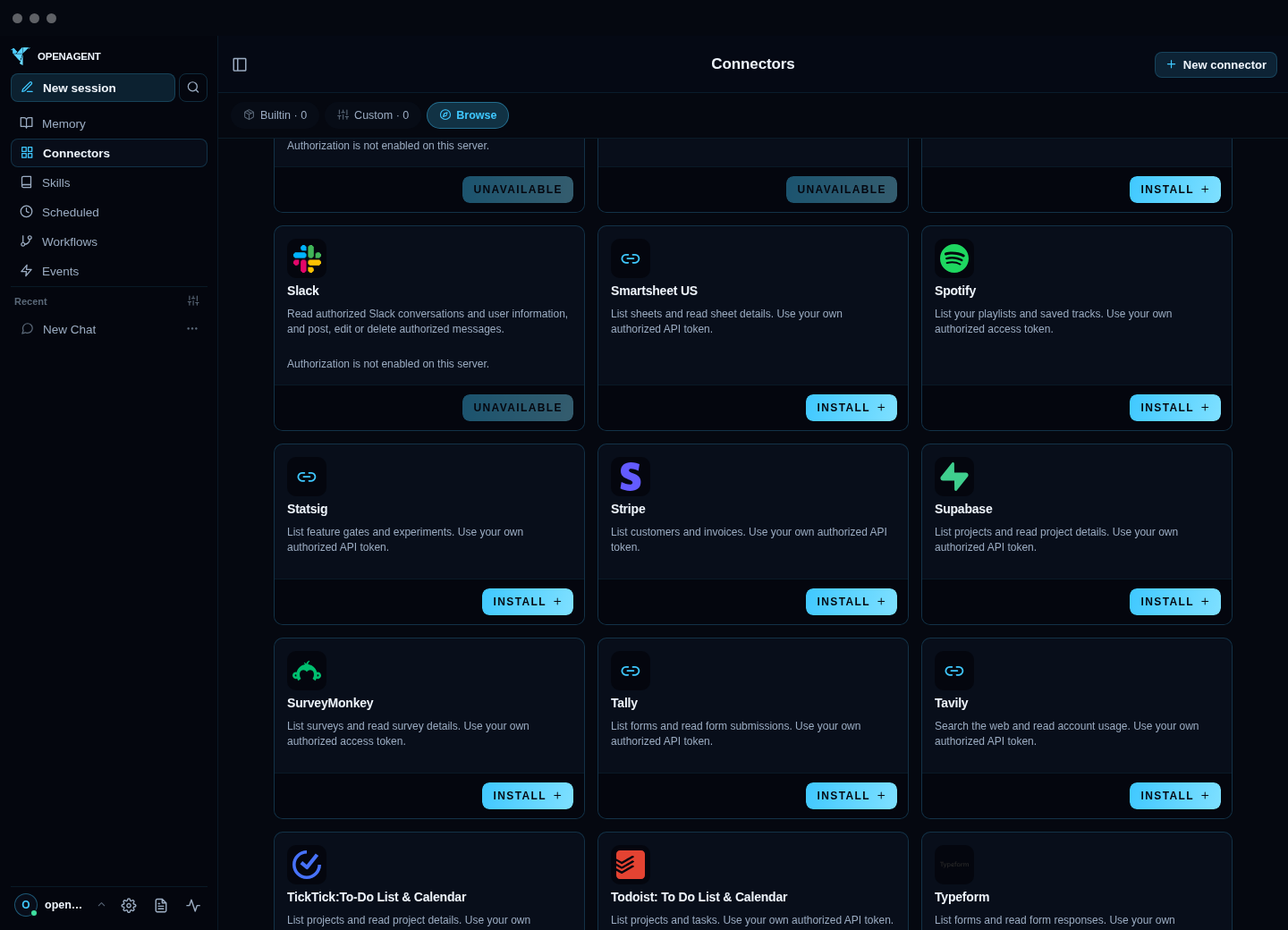Open settings gear icon in footer

click(129, 905)
